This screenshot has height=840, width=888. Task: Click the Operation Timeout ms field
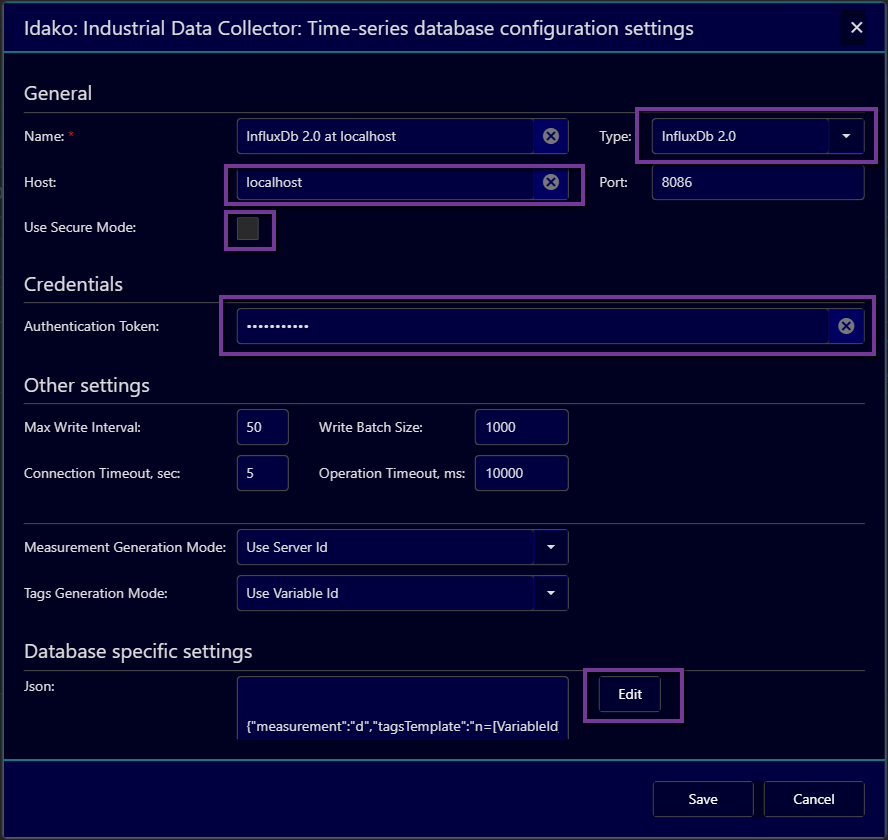click(521, 473)
